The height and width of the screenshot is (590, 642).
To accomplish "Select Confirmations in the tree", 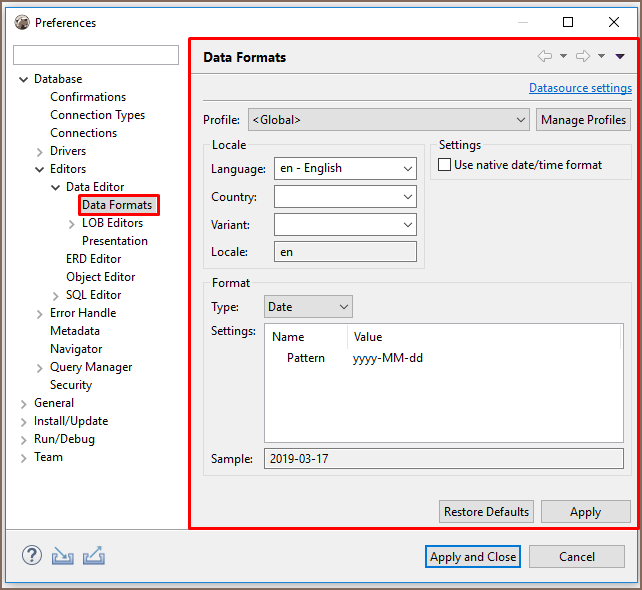I will 88,97.
